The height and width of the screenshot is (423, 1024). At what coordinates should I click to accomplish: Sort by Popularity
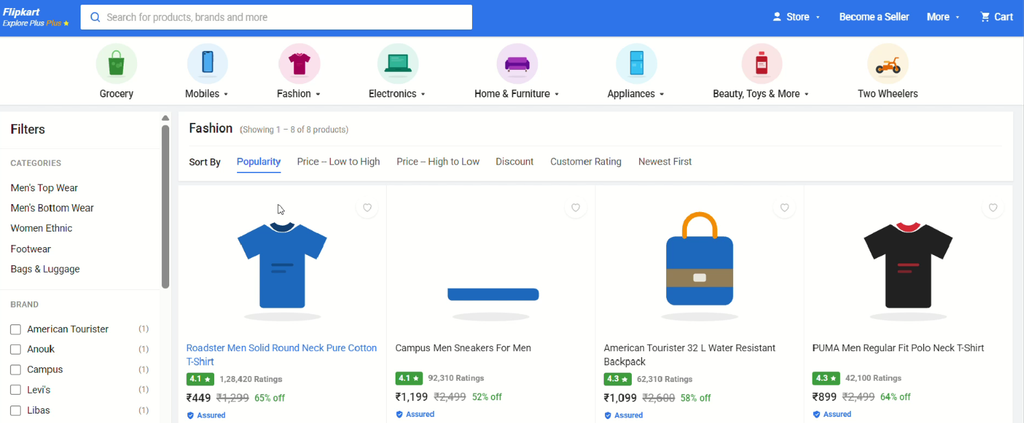point(259,162)
